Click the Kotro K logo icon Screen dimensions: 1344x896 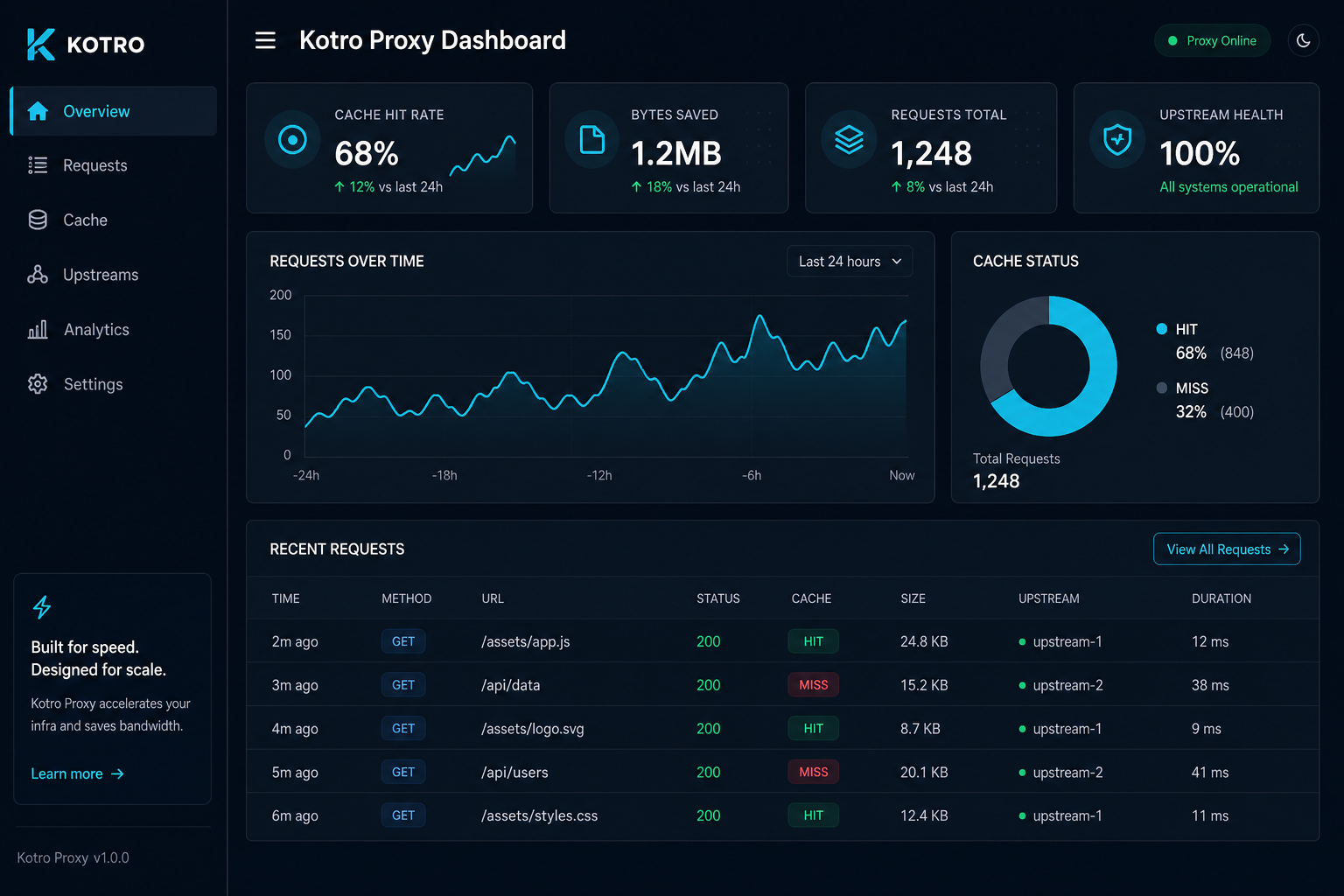point(40,44)
